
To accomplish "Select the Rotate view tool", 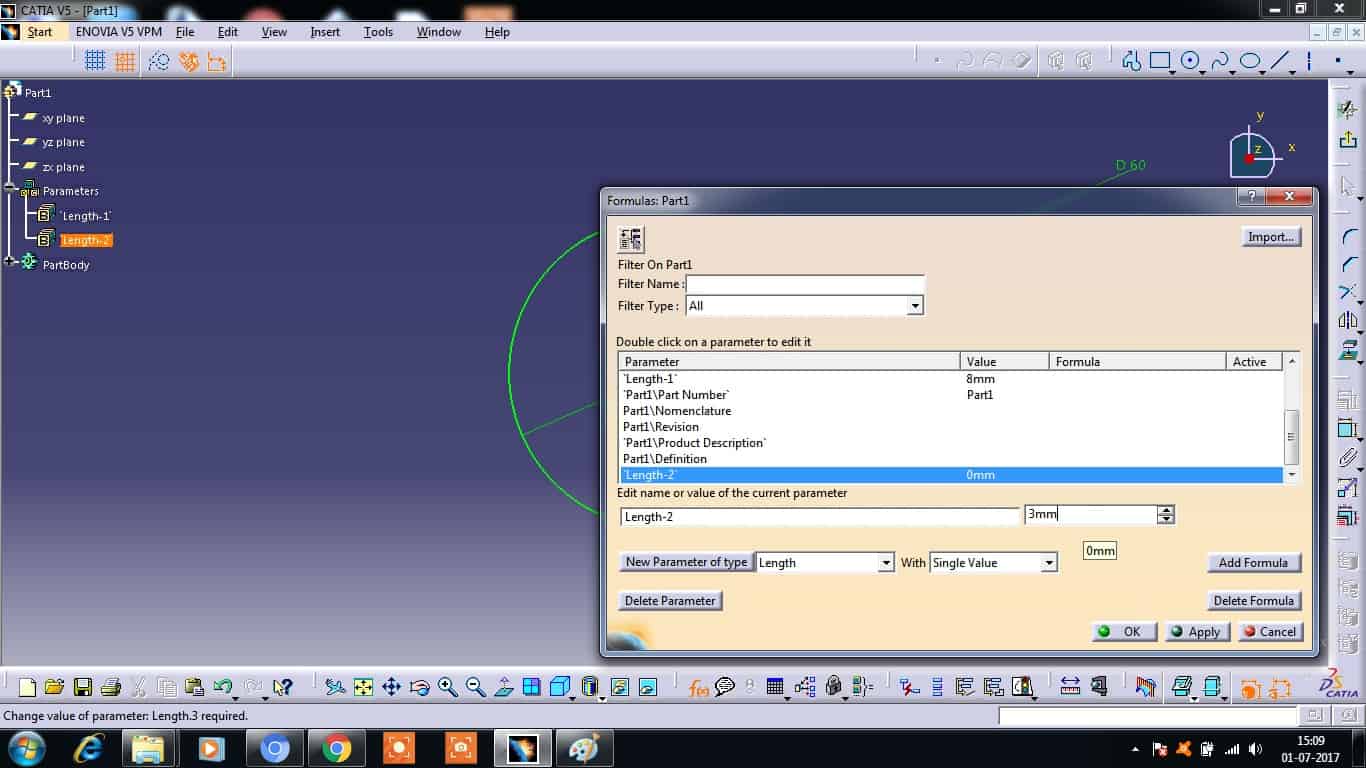I will click(x=420, y=687).
